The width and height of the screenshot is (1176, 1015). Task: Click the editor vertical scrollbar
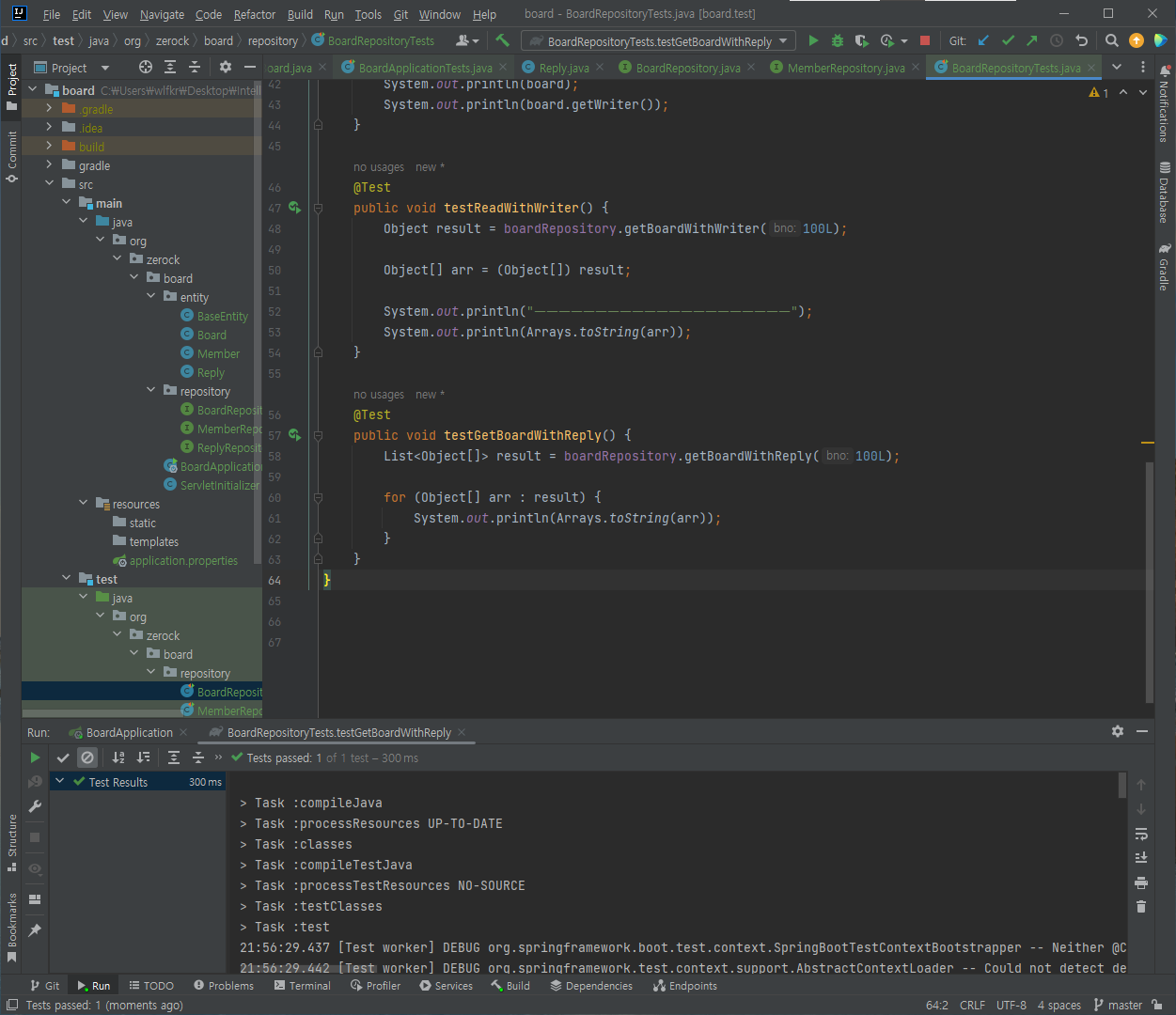pos(1149,583)
